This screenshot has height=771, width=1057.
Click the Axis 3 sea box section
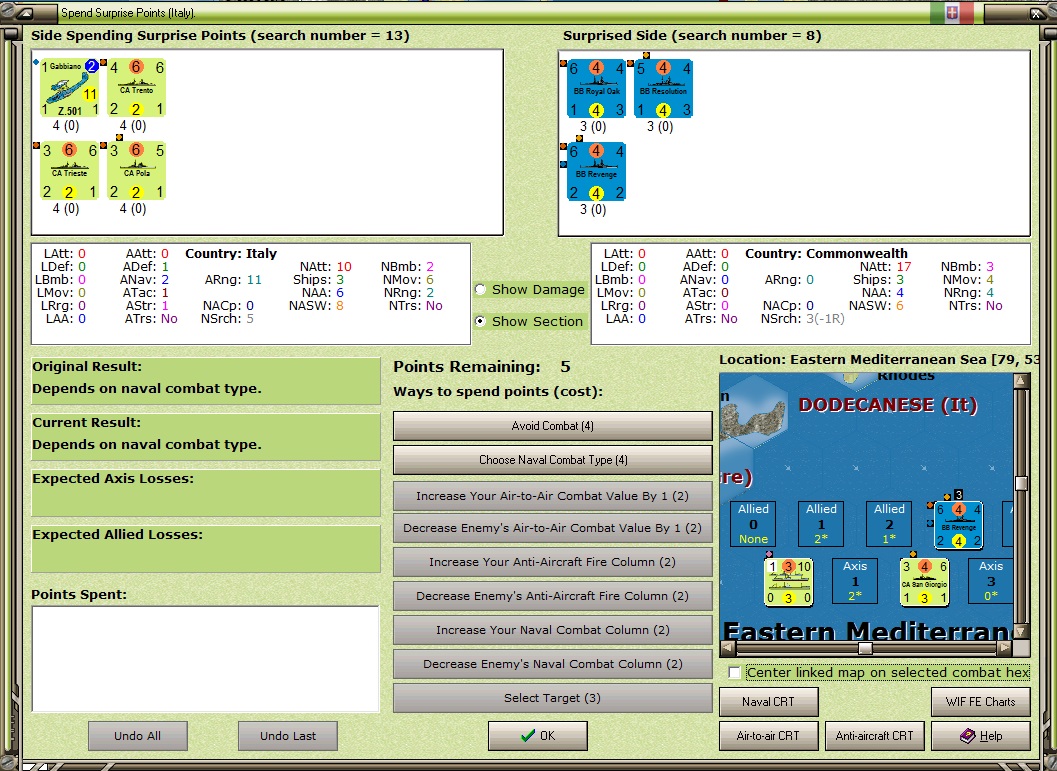coord(990,580)
